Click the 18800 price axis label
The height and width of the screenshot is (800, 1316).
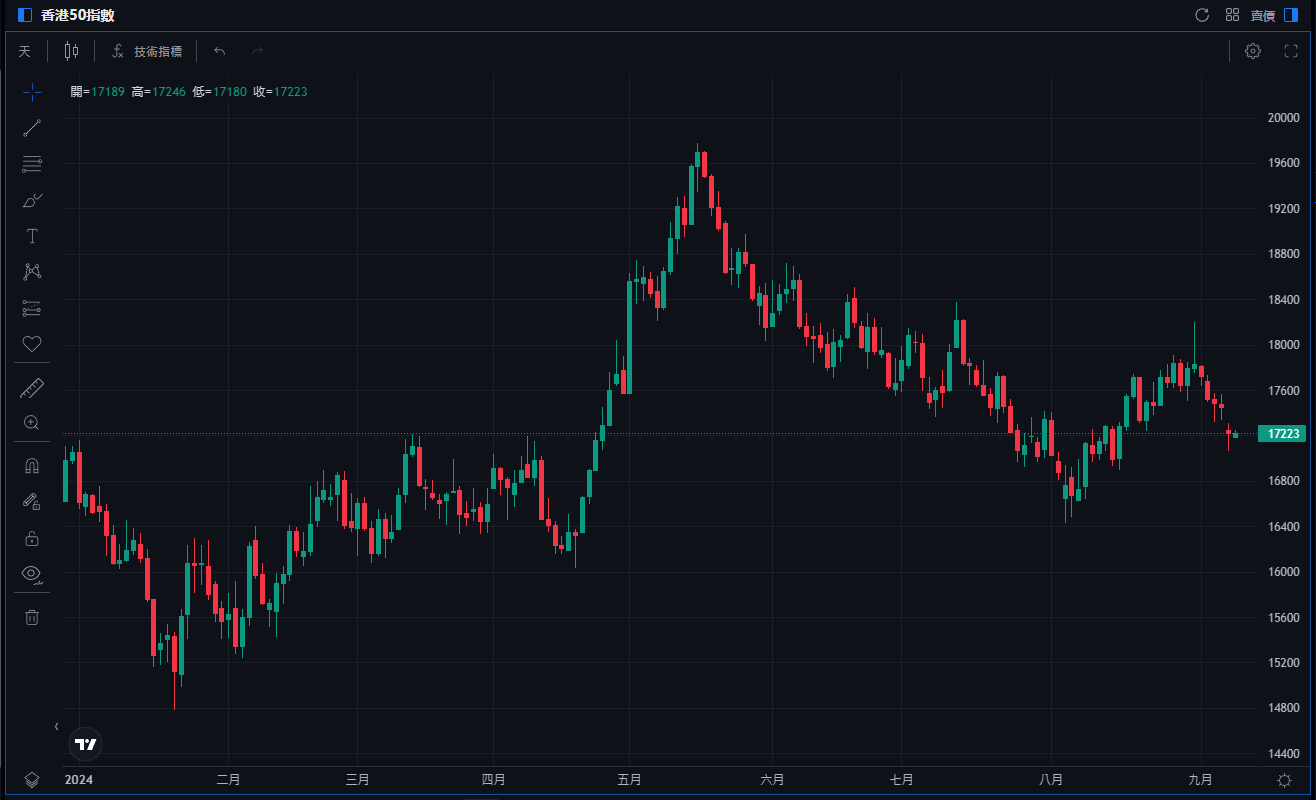point(1282,254)
